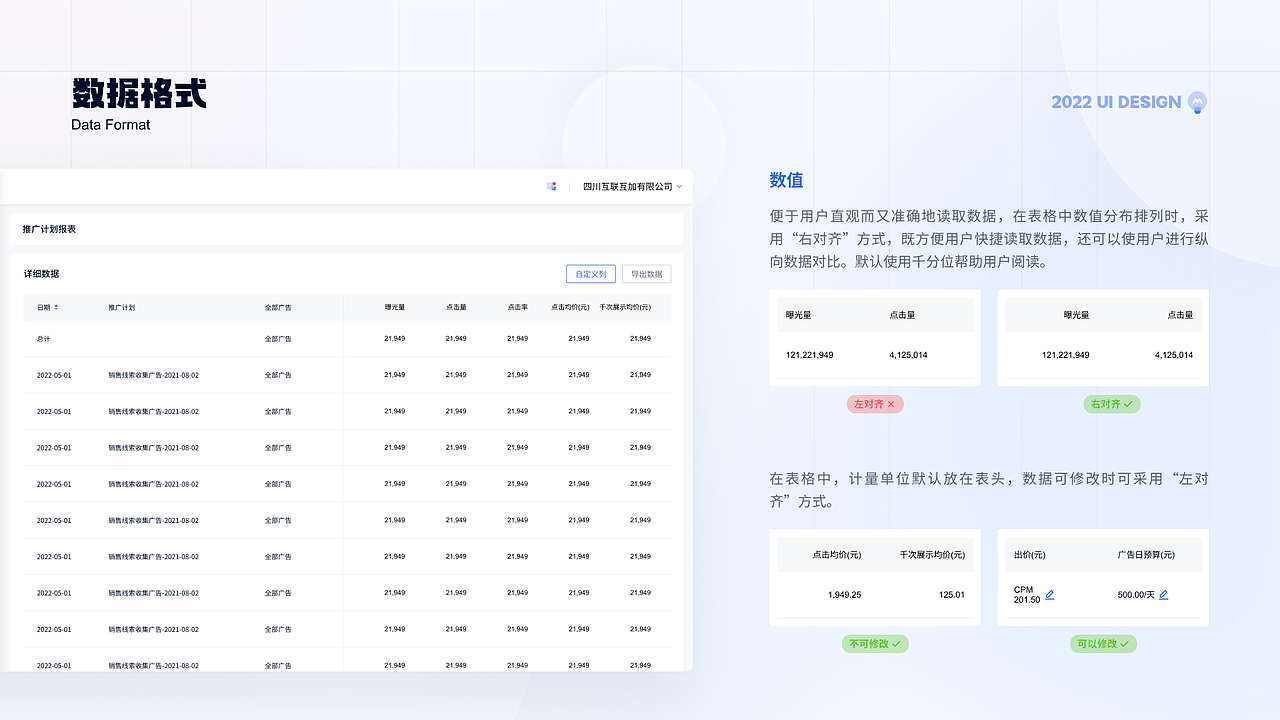Select the 详细数据 section title
Viewport: 1280px width, 720px height.
[x=42, y=273]
